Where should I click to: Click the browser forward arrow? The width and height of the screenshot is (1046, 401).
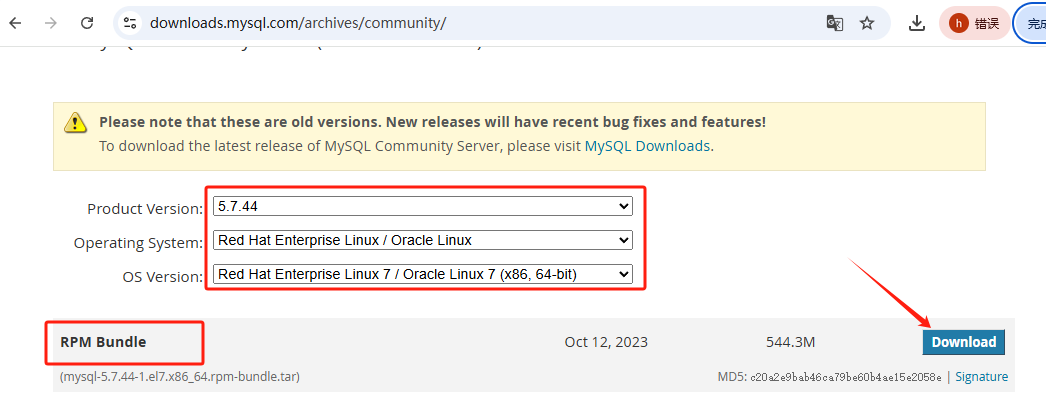tap(51, 23)
